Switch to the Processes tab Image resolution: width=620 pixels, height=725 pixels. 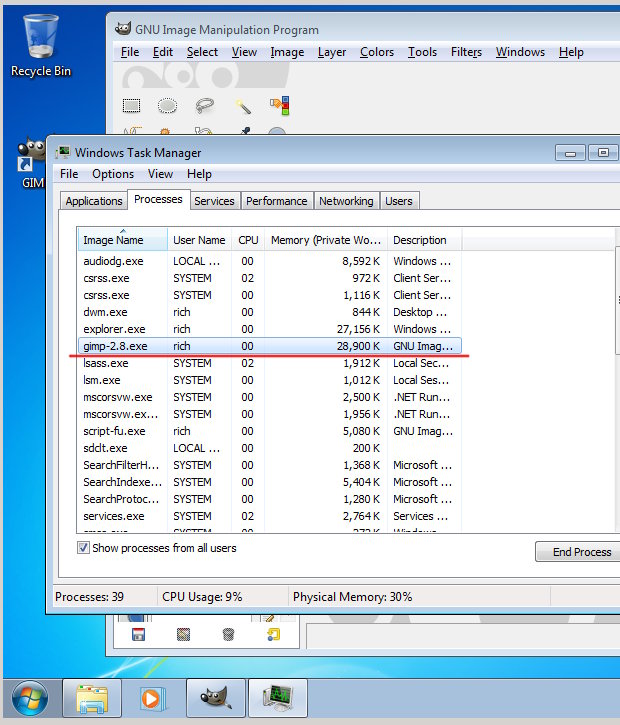158,199
